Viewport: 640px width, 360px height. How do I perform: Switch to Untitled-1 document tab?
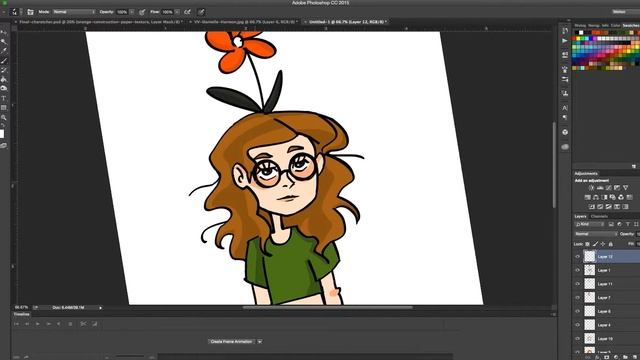tap(348, 22)
